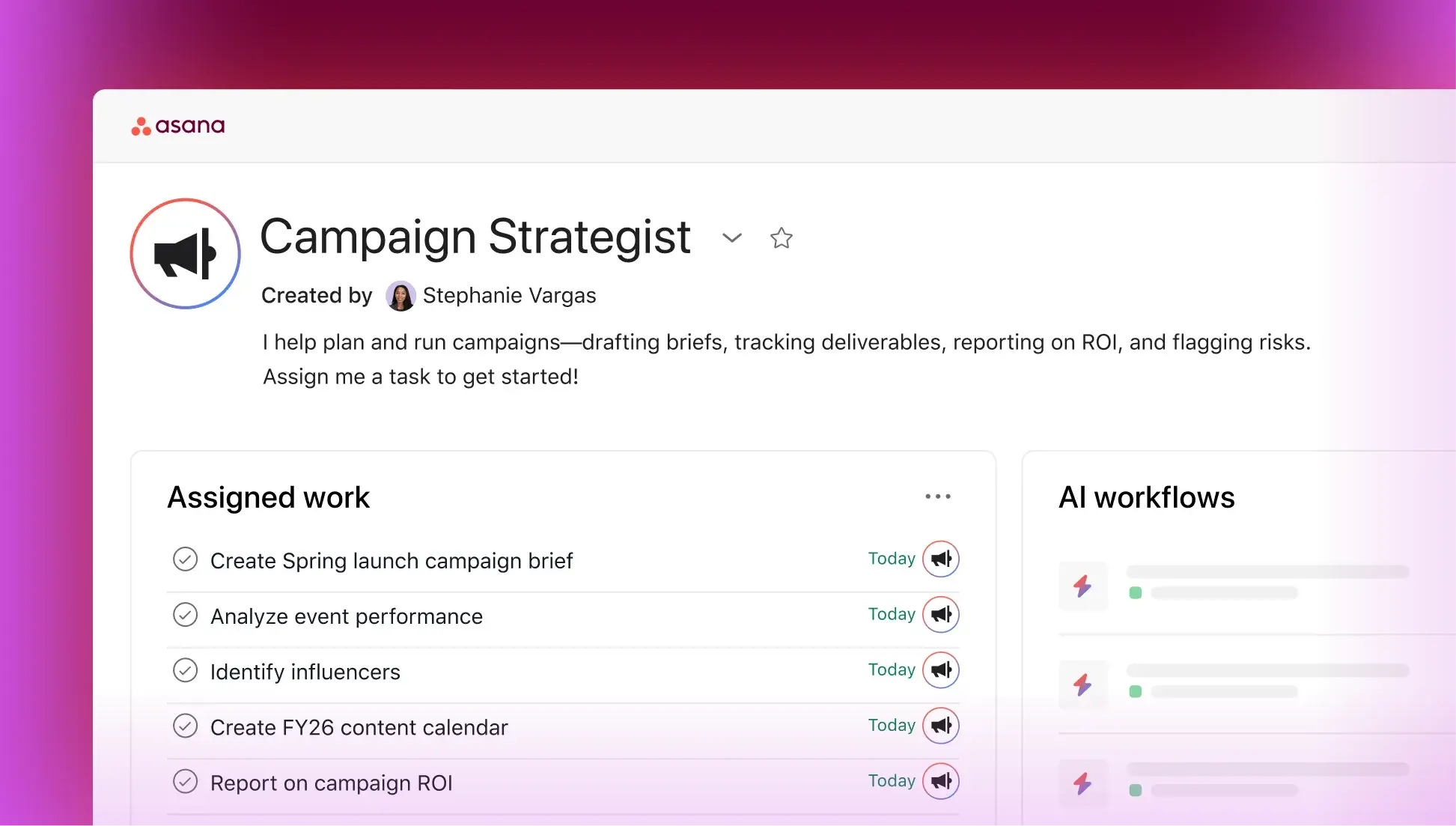Image resolution: width=1456 pixels, height=826 pixels.
Task: Click the Asana logo in header
Action: click(178, 126)
